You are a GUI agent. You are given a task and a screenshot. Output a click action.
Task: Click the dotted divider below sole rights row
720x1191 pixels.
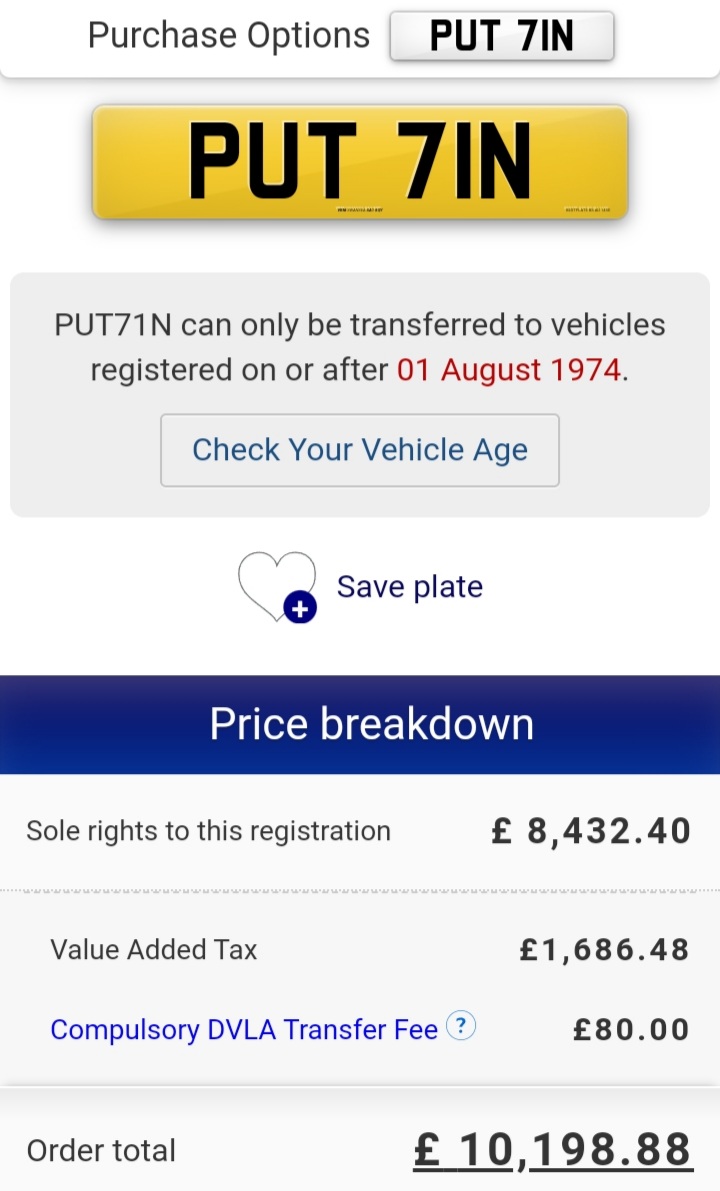pos(360,889)
